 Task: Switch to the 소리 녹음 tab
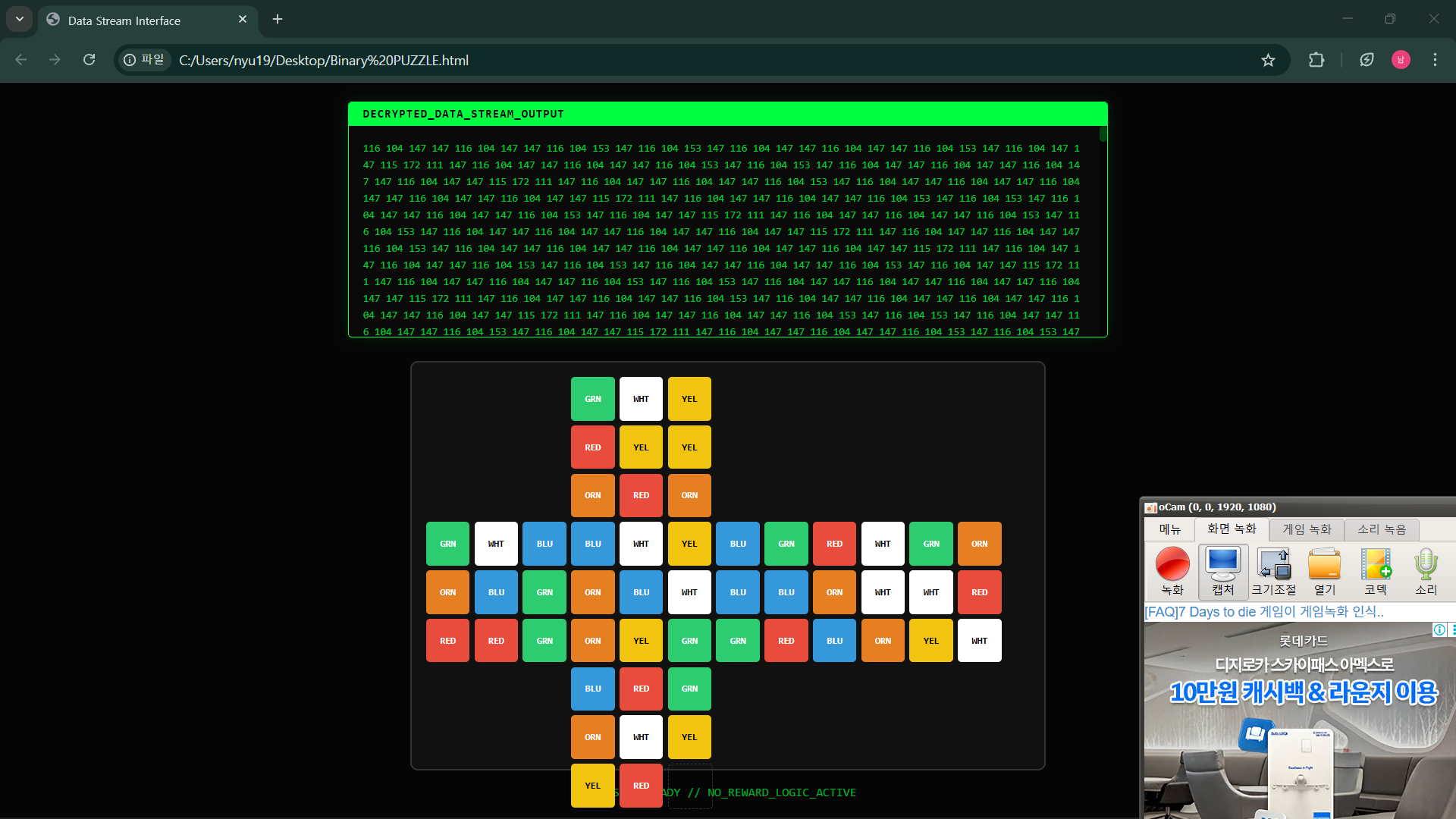[1382, 529]
